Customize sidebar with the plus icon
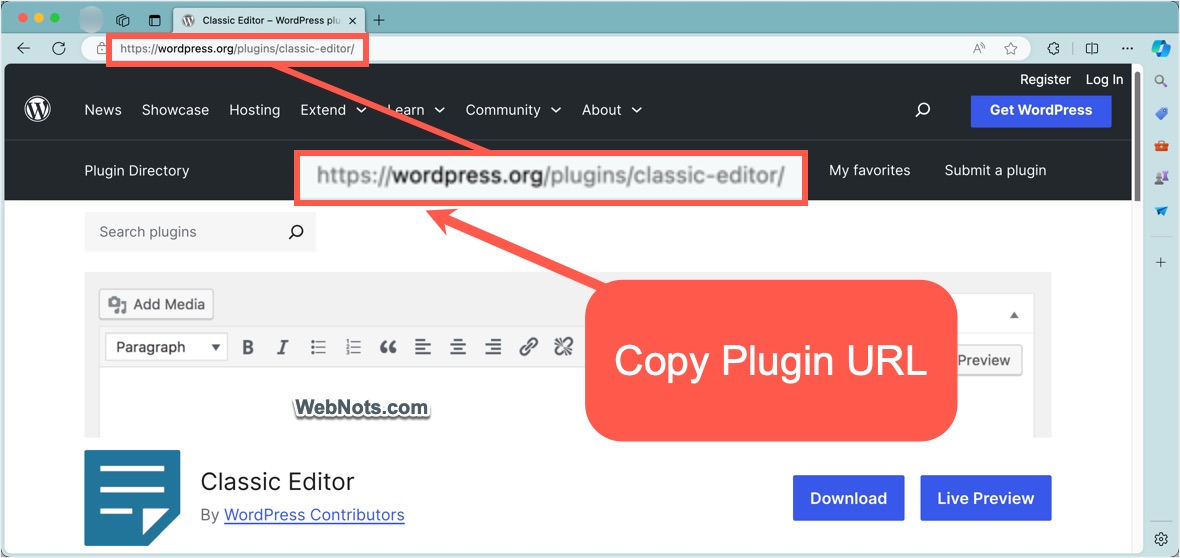This screenshot has height=558, width=1180. click(x=1161, y=263)
